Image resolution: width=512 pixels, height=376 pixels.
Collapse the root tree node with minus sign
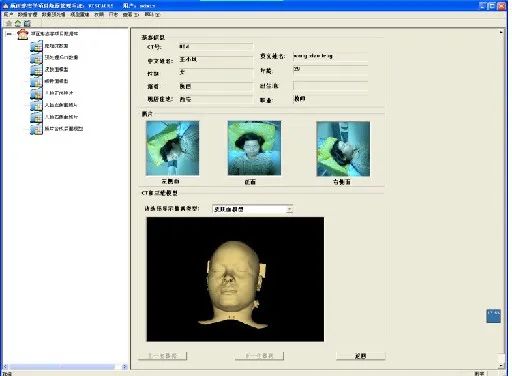point(9,34)
